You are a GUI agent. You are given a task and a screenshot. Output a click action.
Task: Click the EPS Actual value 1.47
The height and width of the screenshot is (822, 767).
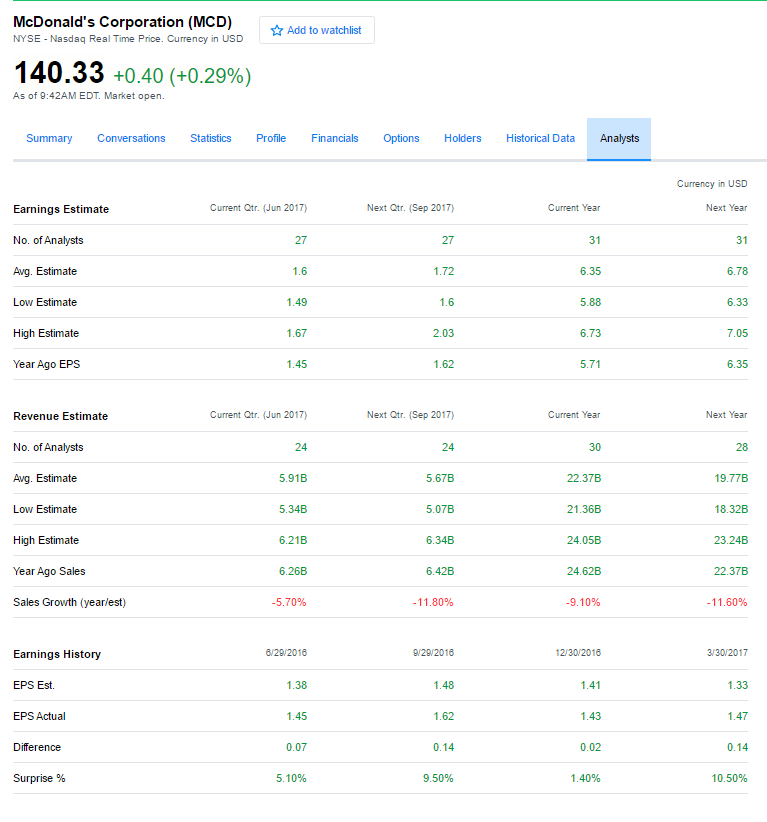(x=737, y=717)
